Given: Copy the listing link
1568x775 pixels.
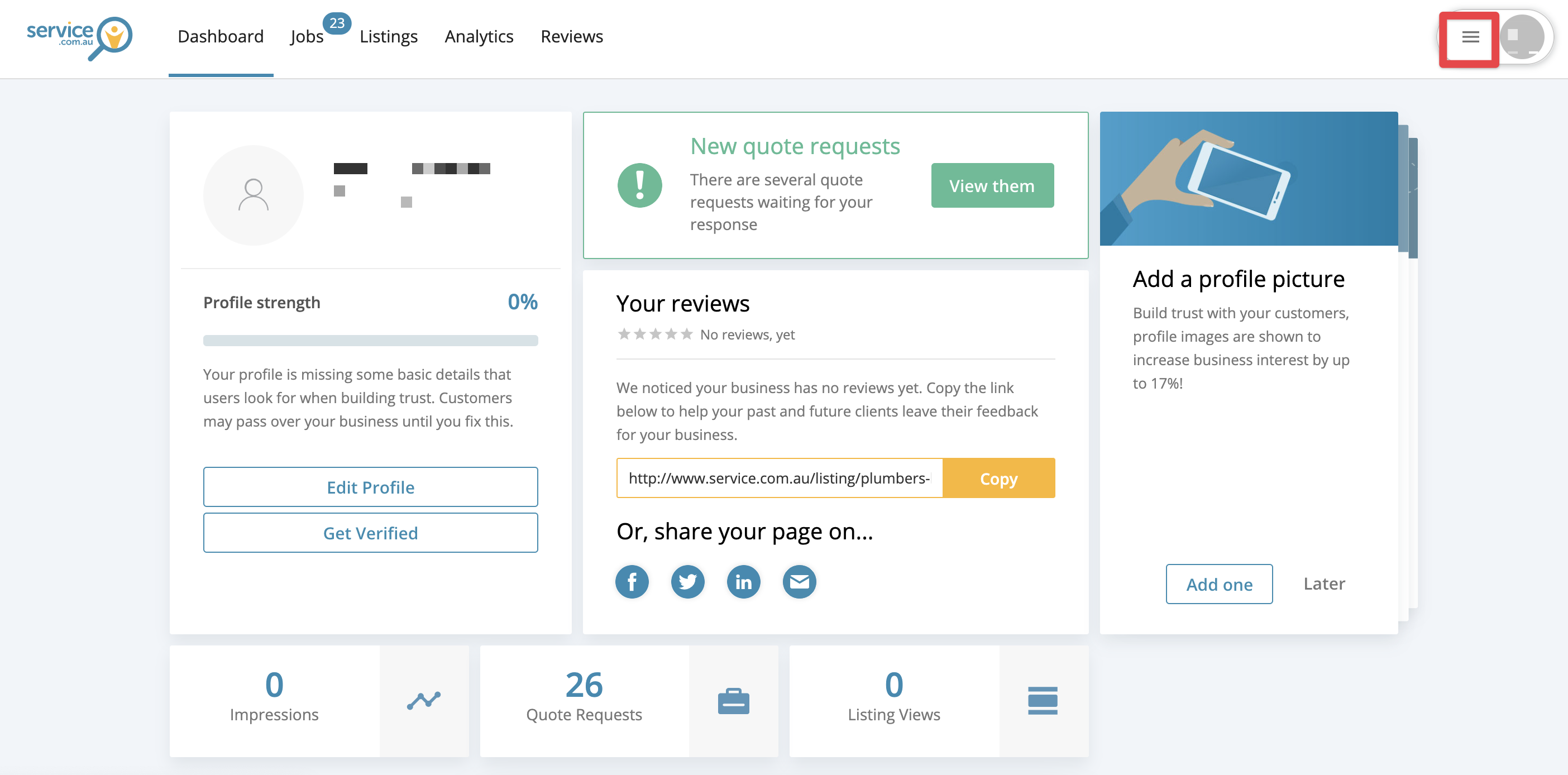Looking at the screenshot, I should (x=998, y=478).
